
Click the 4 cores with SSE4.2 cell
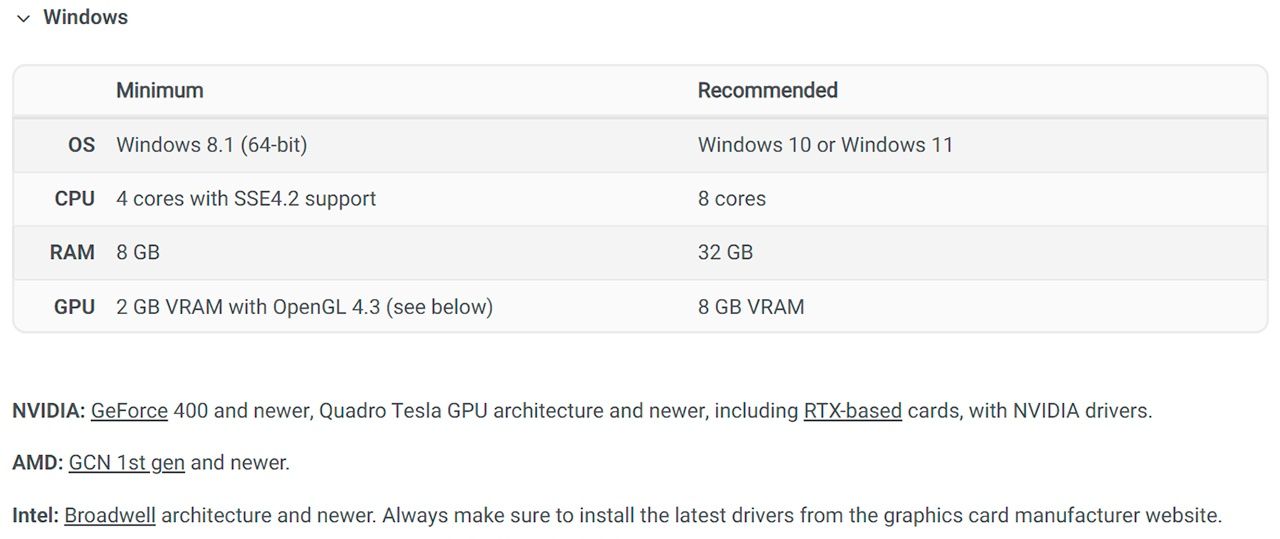point(246,199)
